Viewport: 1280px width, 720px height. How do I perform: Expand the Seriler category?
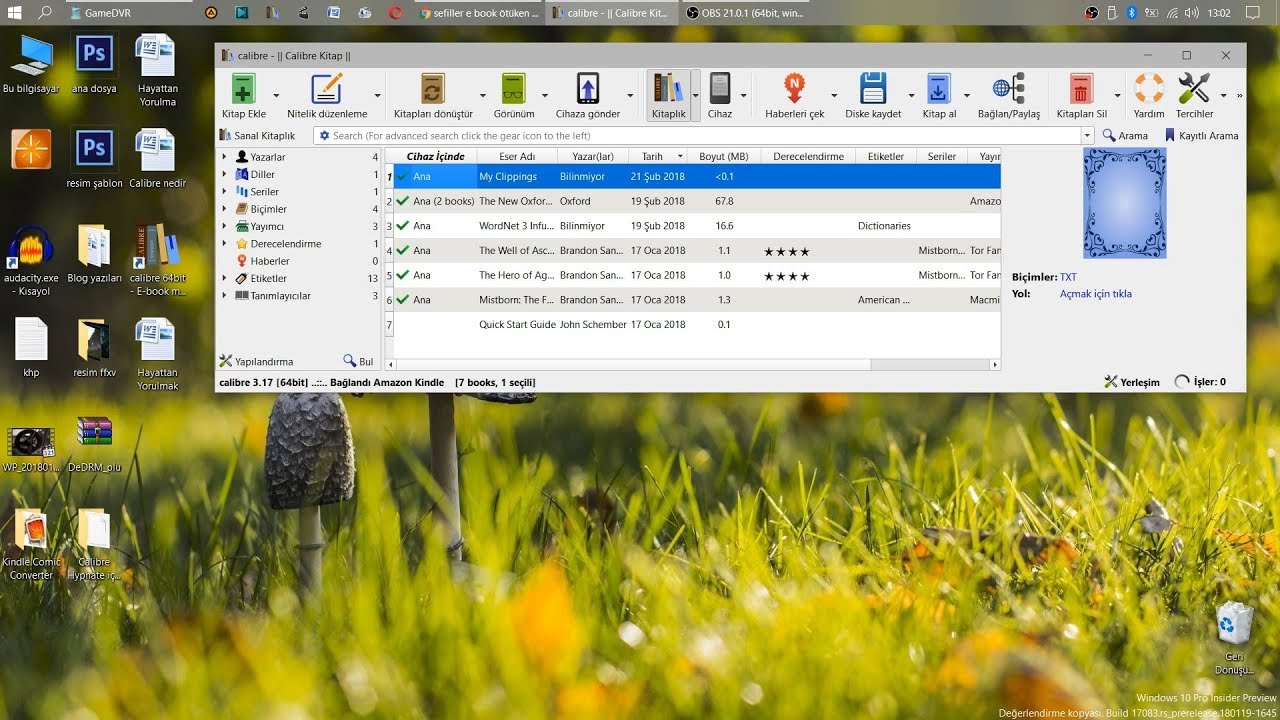click(225, 191)
